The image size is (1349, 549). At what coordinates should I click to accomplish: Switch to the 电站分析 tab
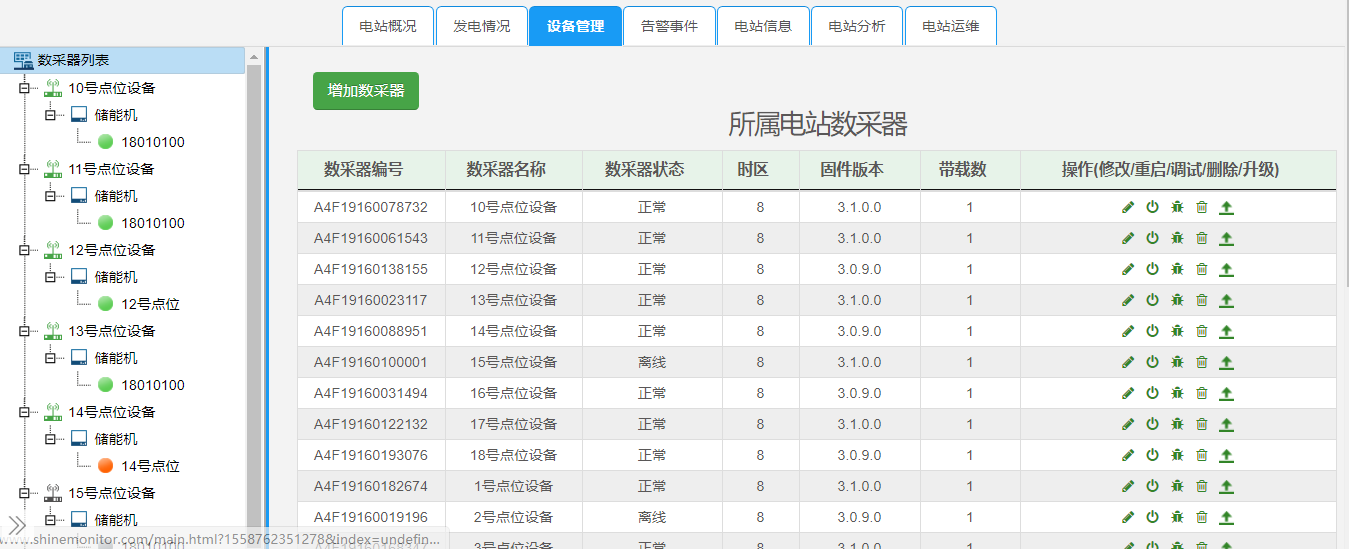pyautogui.click(x=857, y=26)
